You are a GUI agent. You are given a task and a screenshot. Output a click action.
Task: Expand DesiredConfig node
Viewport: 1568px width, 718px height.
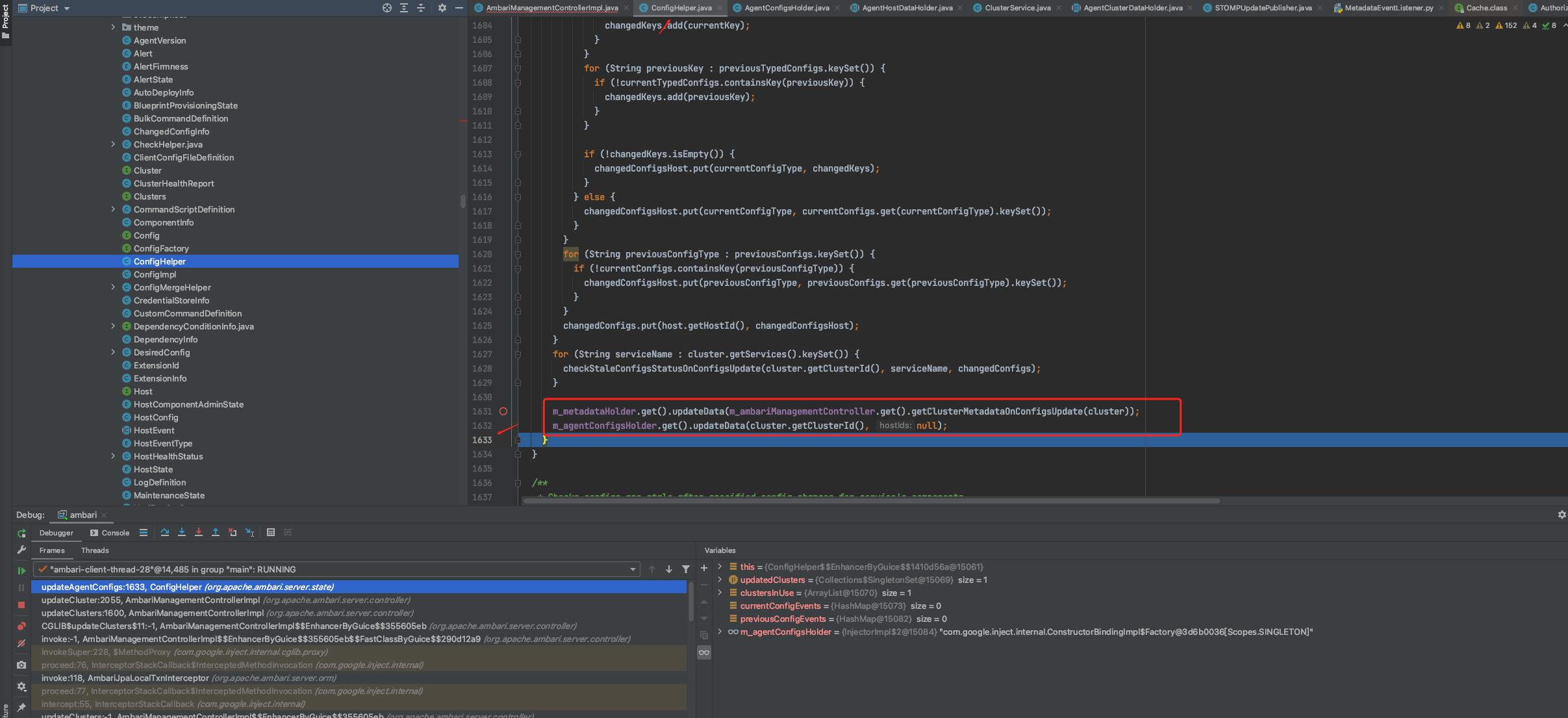pos(113,352)
